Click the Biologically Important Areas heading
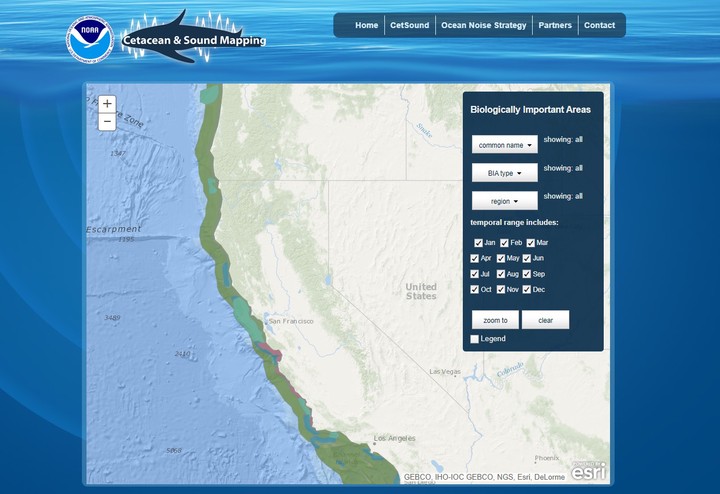The image size is (720, 494). click(x=530, y=110)
